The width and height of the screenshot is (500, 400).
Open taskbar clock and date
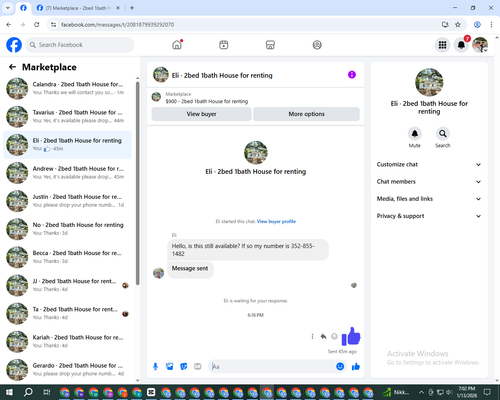coord(467,392)
